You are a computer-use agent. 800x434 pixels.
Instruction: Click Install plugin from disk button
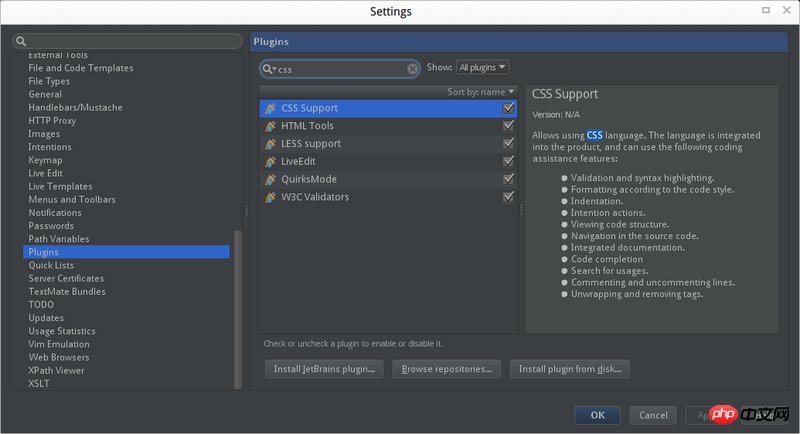pos(570,369)
